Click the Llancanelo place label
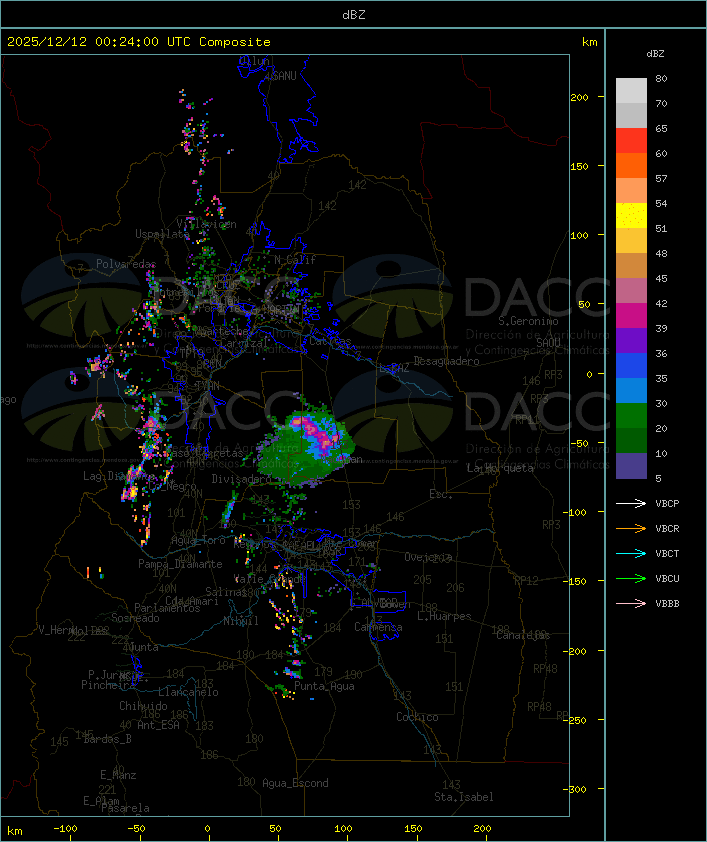 pyautogui.click(x=188, y=693)
